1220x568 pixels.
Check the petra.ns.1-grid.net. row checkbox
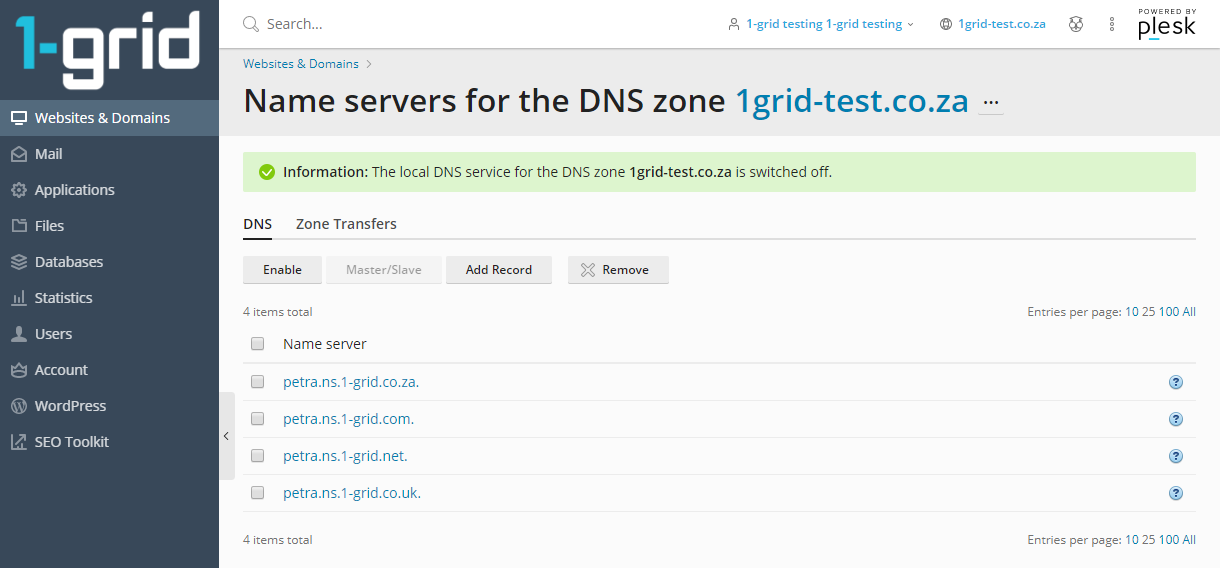click(258, 456)
